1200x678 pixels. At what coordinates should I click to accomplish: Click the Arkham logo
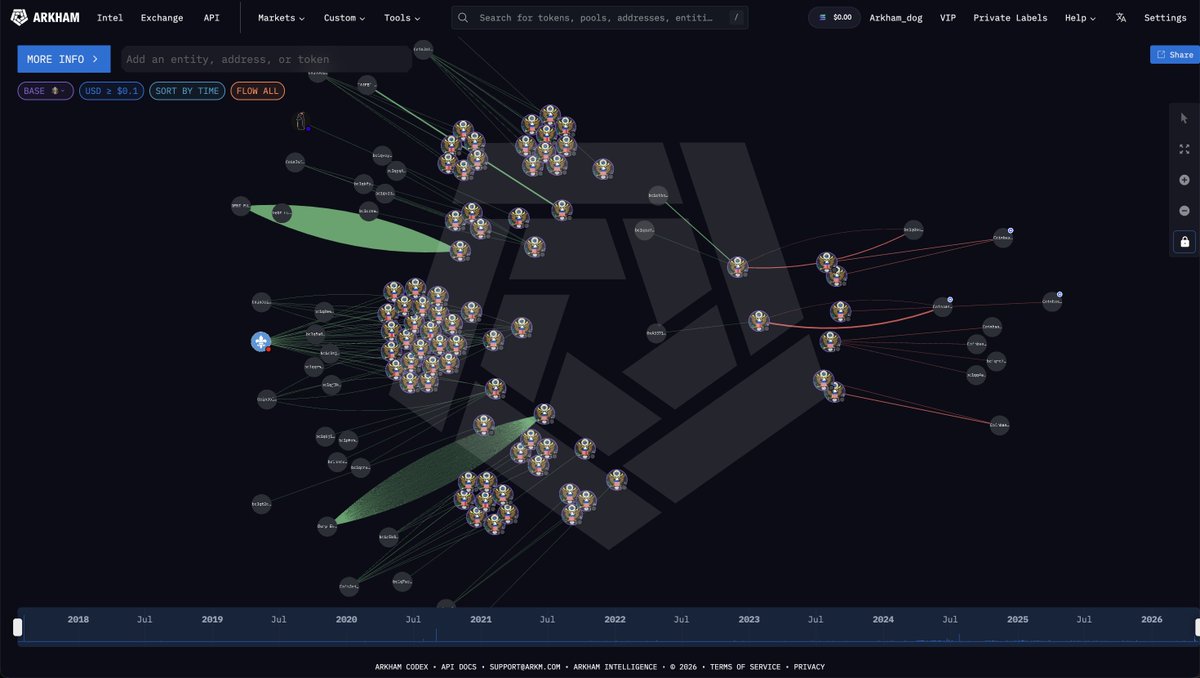(x=45, y=18)
